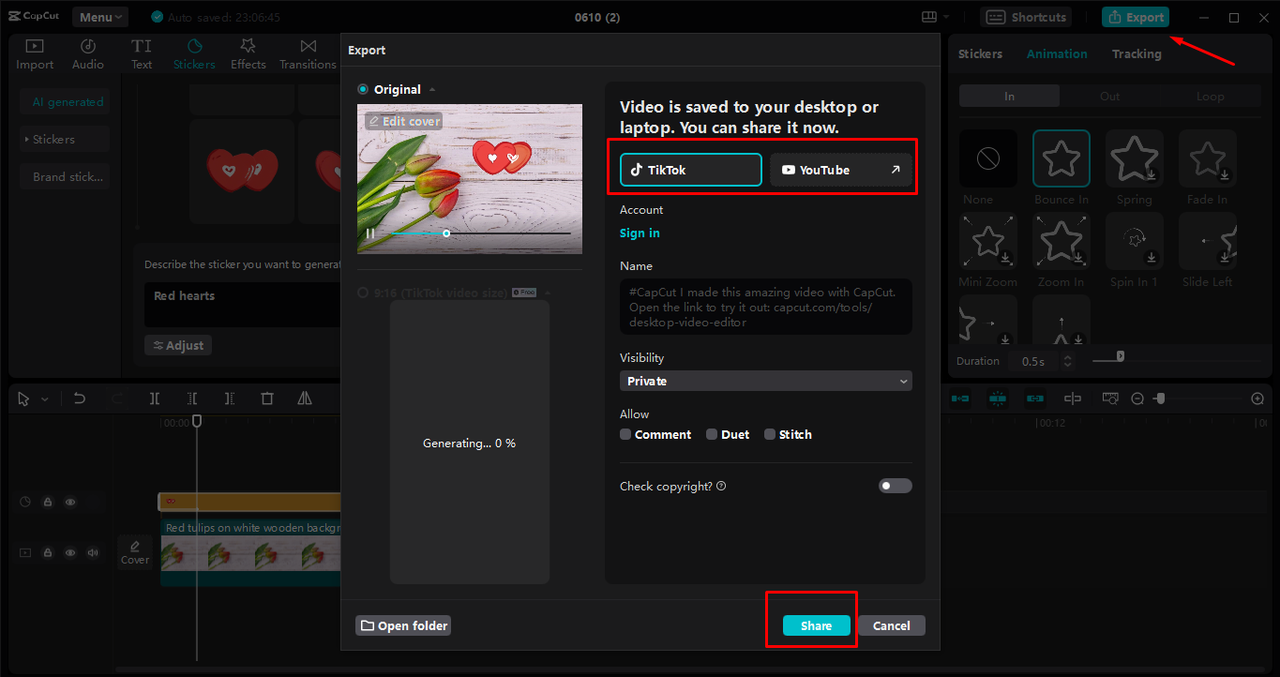
Task: Toggle the main track magnet icon
Action: (960, 398)
